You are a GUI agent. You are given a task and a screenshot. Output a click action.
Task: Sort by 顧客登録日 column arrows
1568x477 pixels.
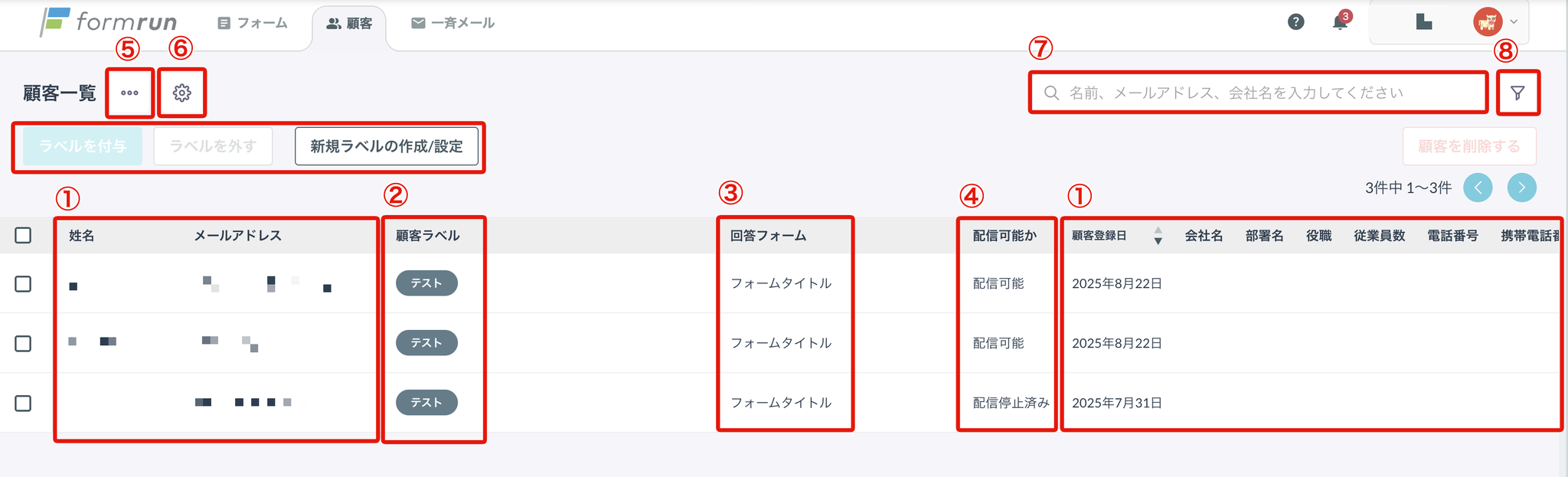[1158, 236]
